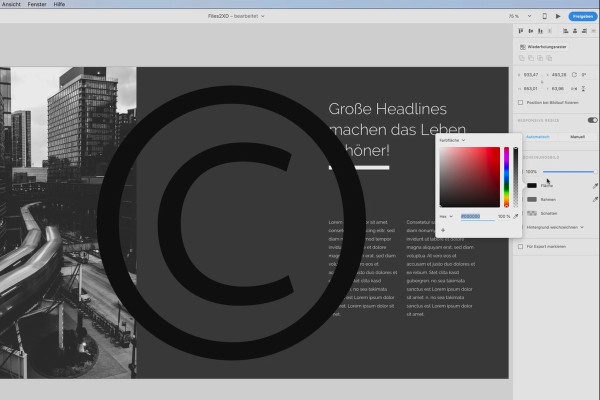Click the opacity 100% value field
The width and height of the screenshot is (600, 400).
pos(531,172)
